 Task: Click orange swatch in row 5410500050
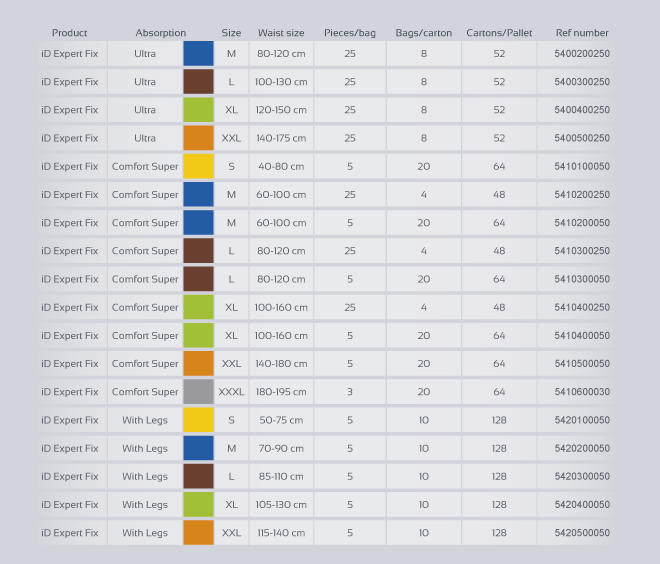click(x=198, y=364)
